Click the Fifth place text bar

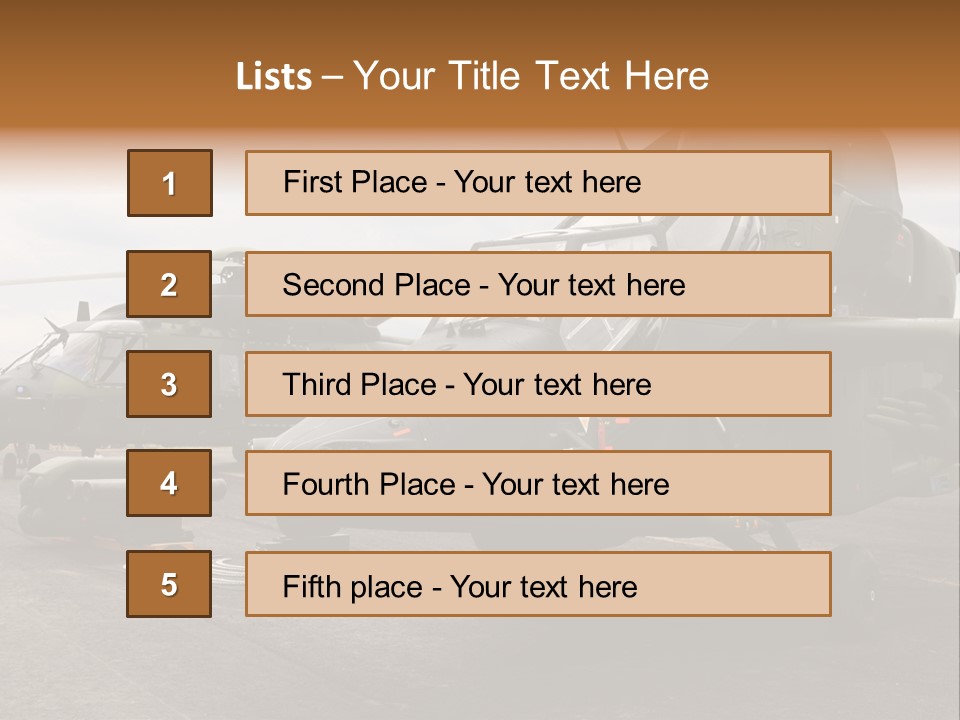pyautogui.click(x=538, y=584)
